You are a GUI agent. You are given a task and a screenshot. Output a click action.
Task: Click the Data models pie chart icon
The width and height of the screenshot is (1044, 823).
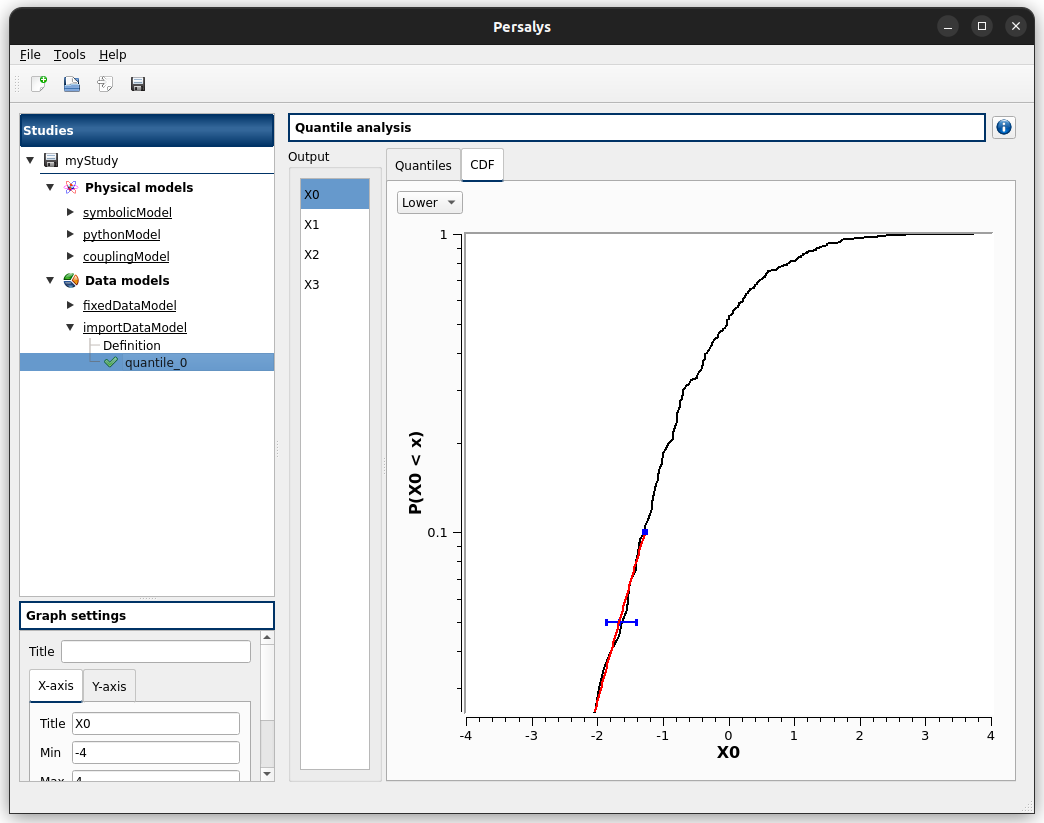pyautogui.click(x=71, y=281)
